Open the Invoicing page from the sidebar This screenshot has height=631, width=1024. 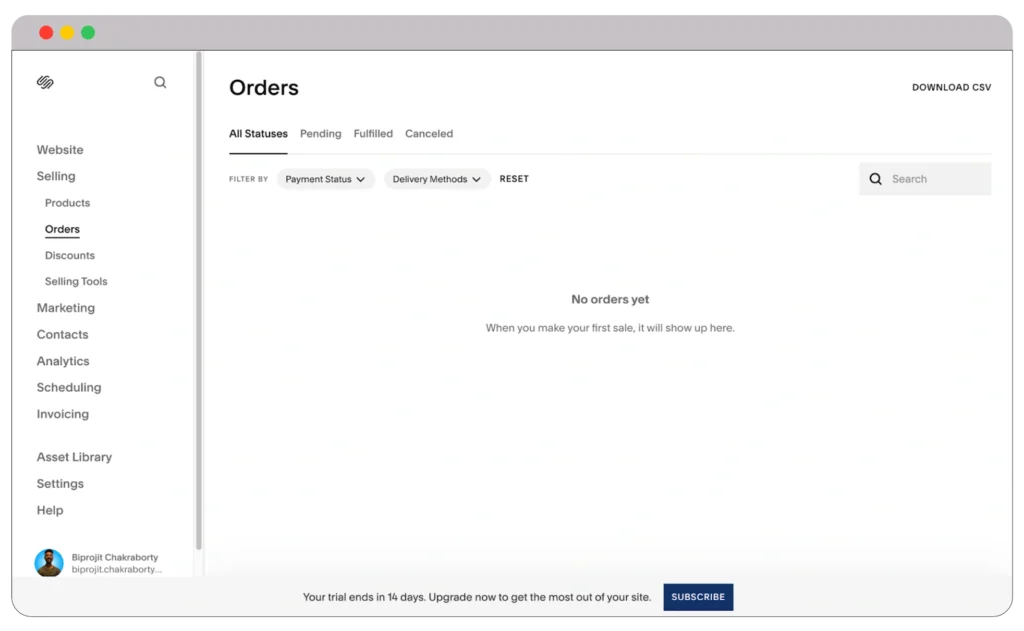(63, 414)
